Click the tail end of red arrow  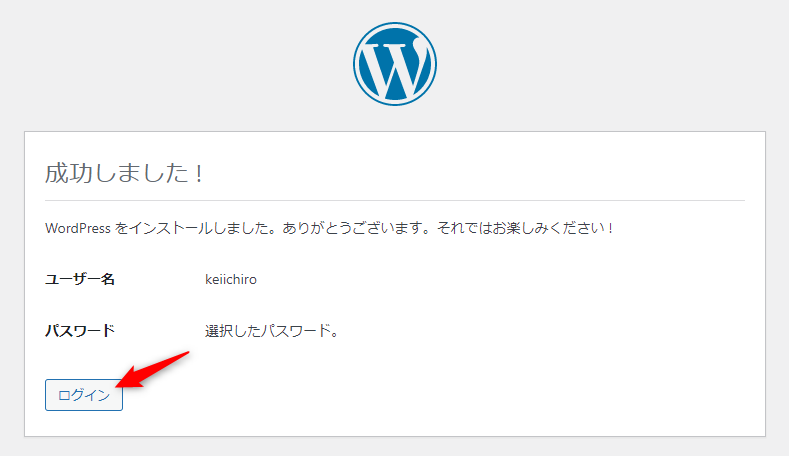[x=187, y=353]
